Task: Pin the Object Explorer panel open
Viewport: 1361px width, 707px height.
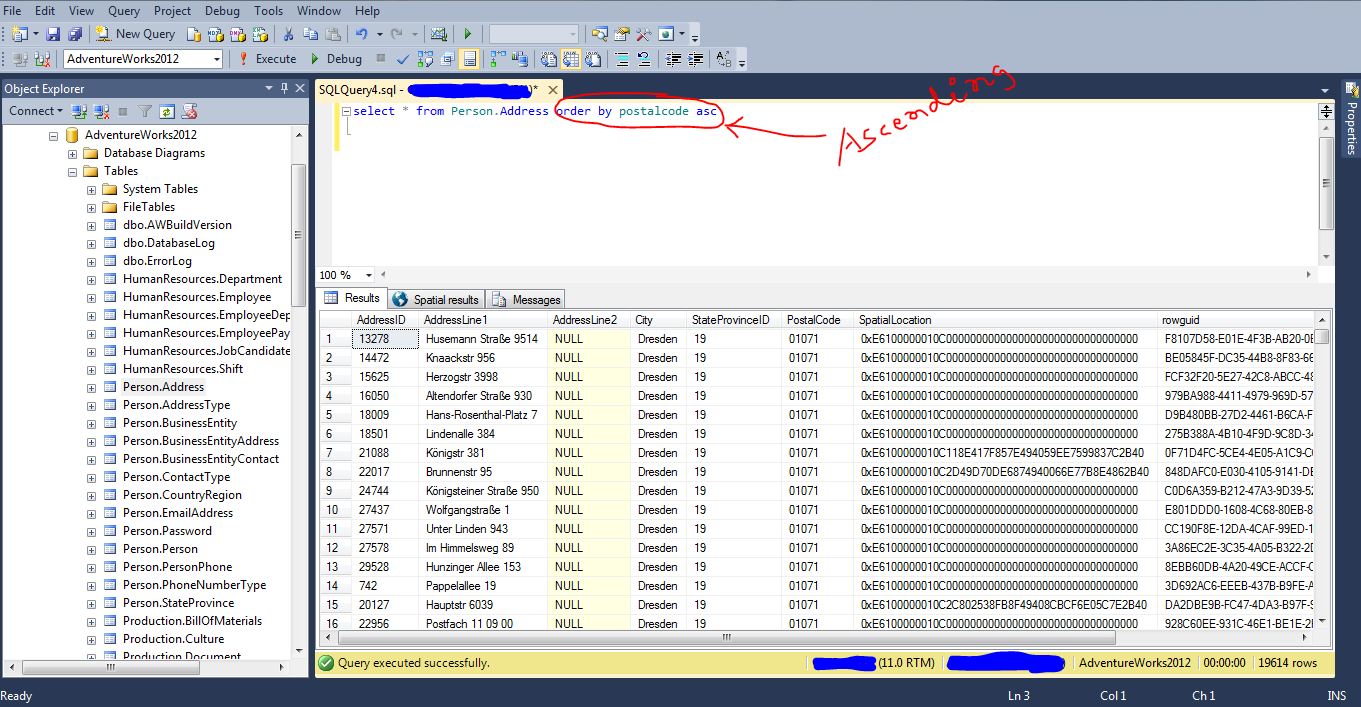Action: click(x=284, y=88)
